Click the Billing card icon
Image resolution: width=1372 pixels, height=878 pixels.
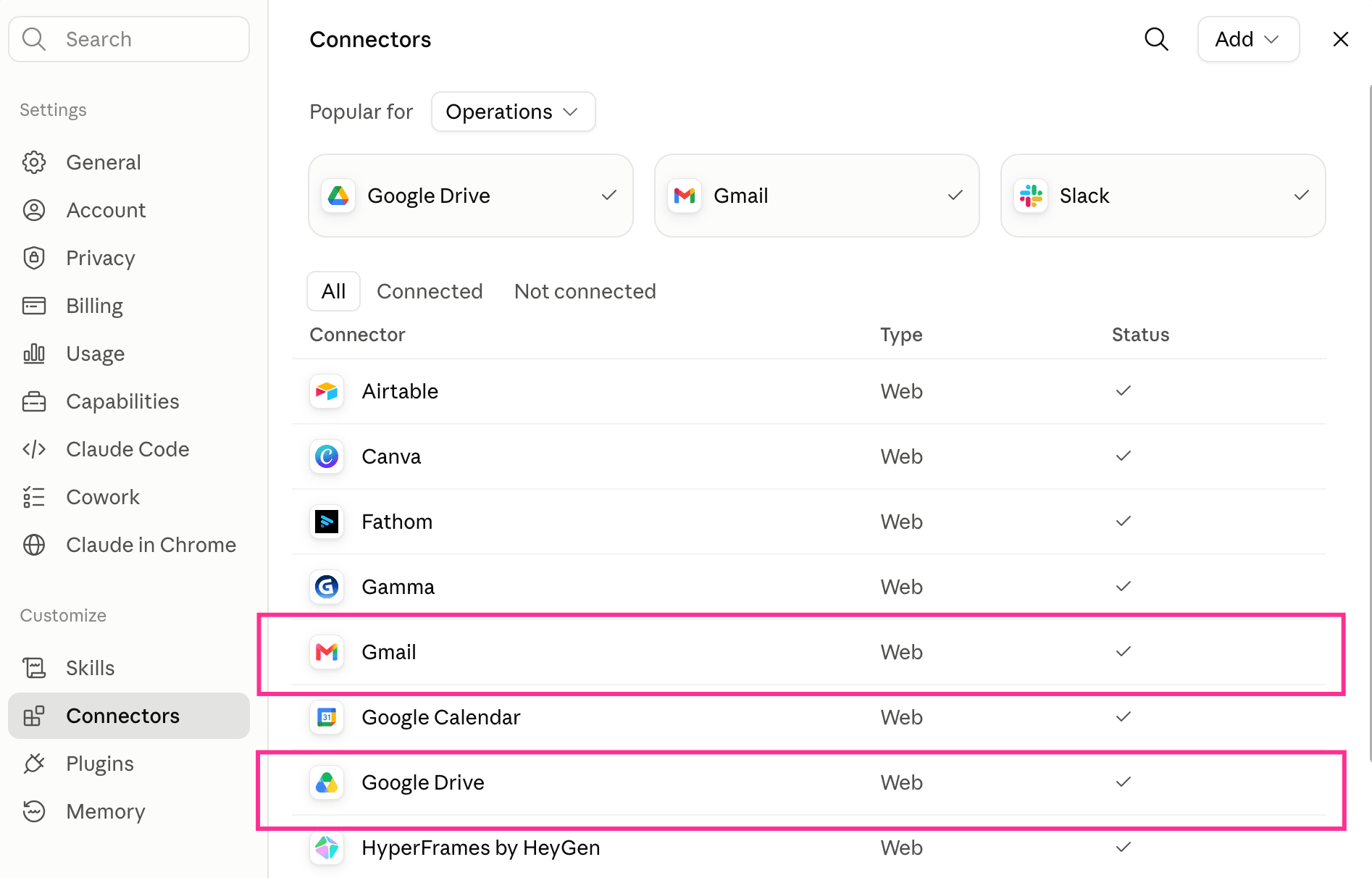point(34,306)
